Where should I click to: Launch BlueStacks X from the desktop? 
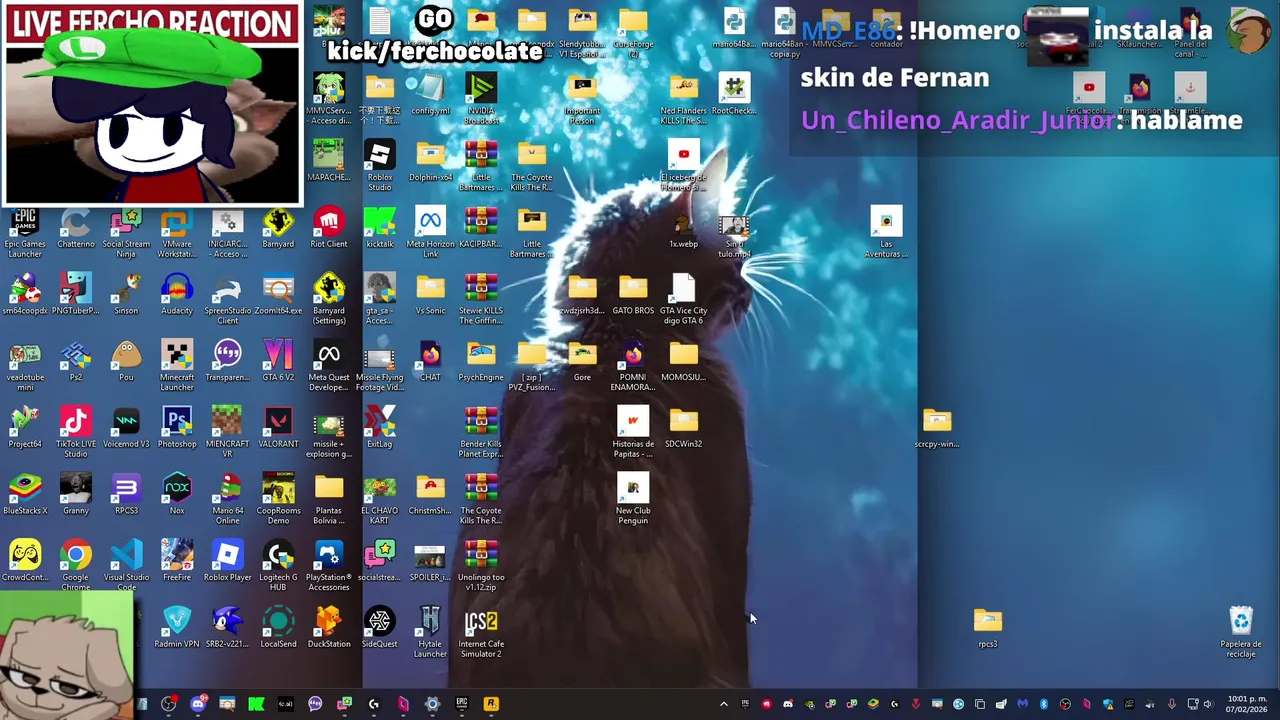click(25, 496)
